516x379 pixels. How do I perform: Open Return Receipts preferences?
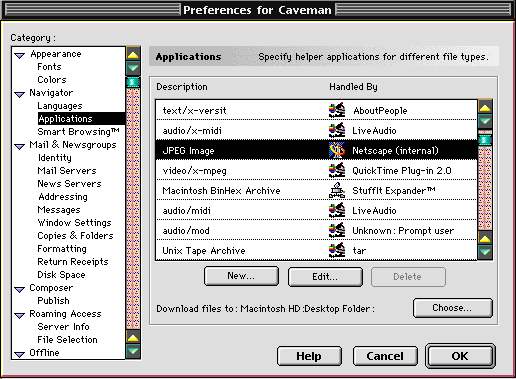point(73,262)
